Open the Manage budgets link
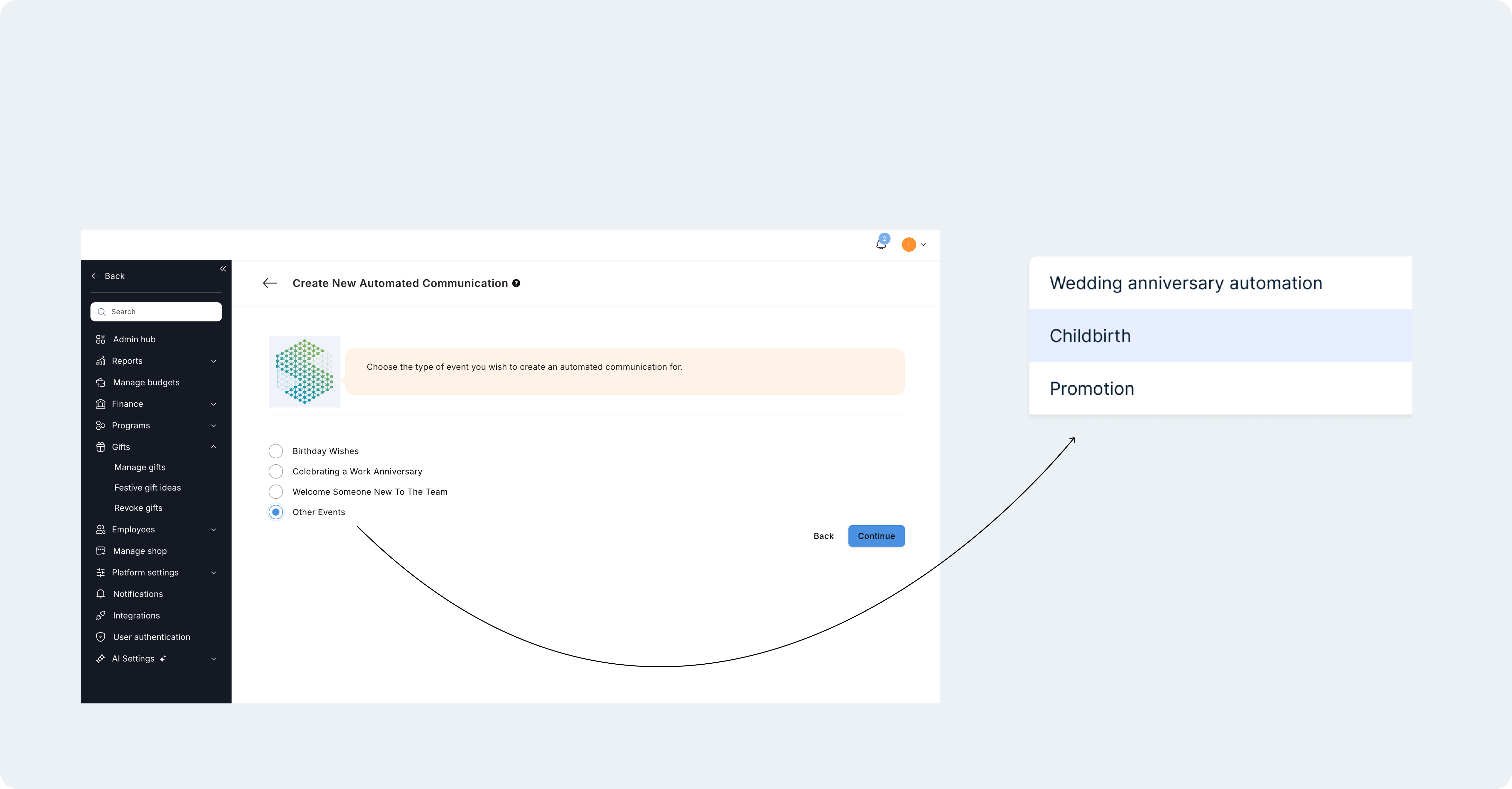The height and width of the screenshot is (789, 1512). [x=146, y=382]
